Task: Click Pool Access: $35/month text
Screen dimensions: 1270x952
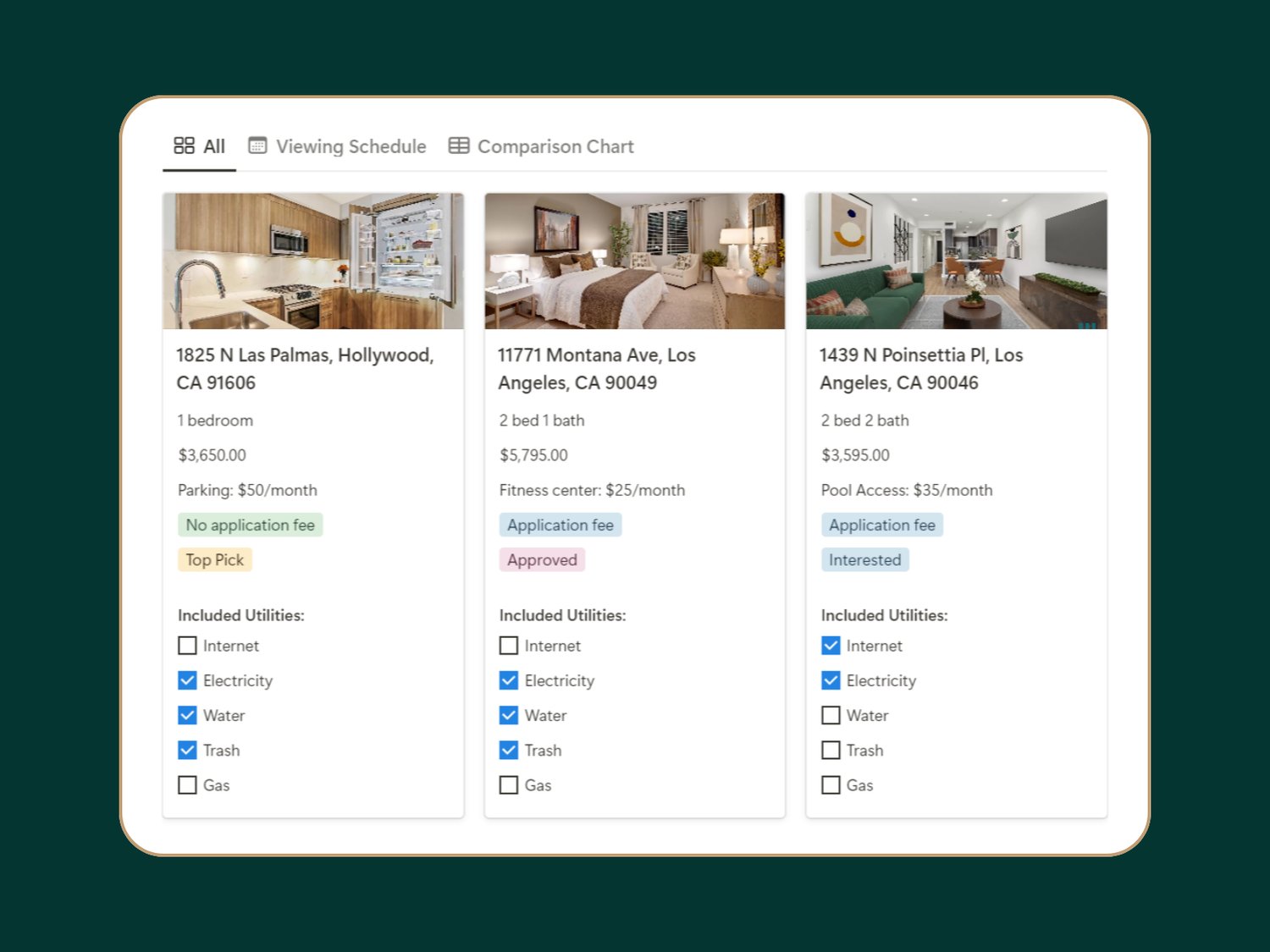Action: pyautogui.click(x=907, y=490)
